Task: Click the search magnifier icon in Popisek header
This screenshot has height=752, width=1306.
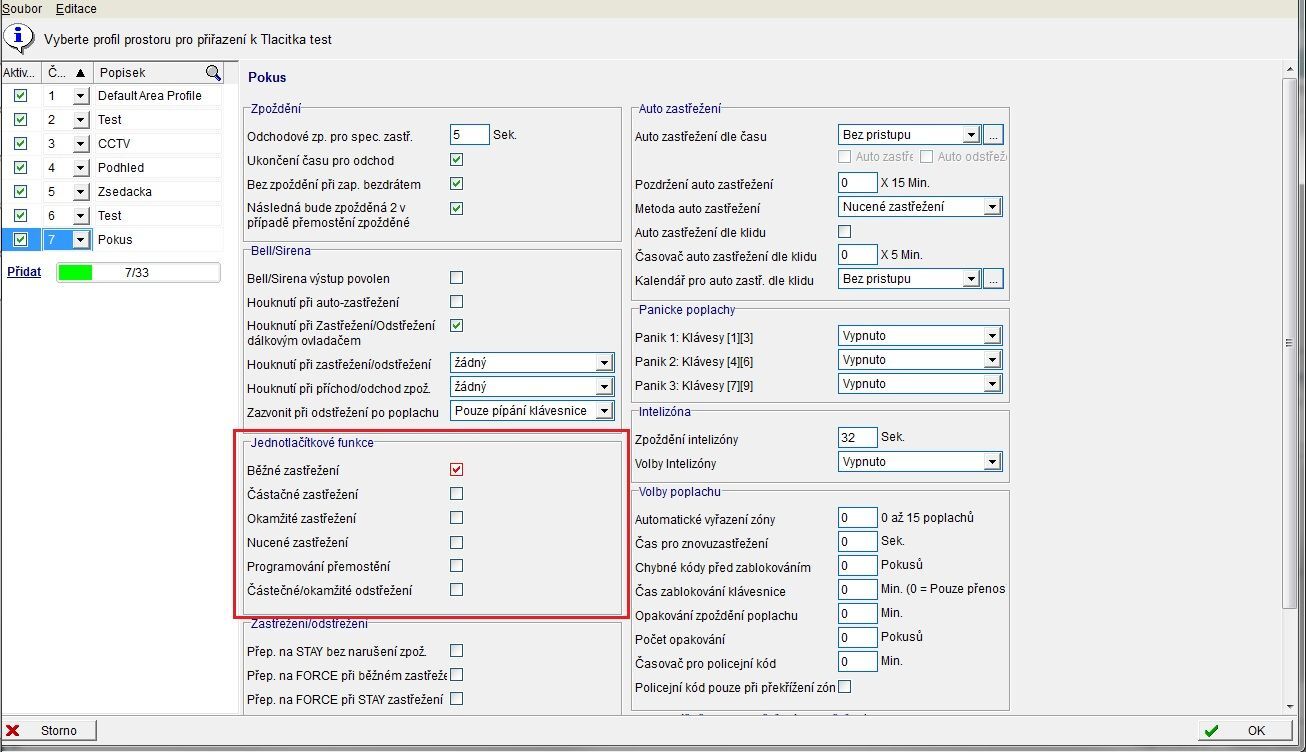Action: (213, 73)
